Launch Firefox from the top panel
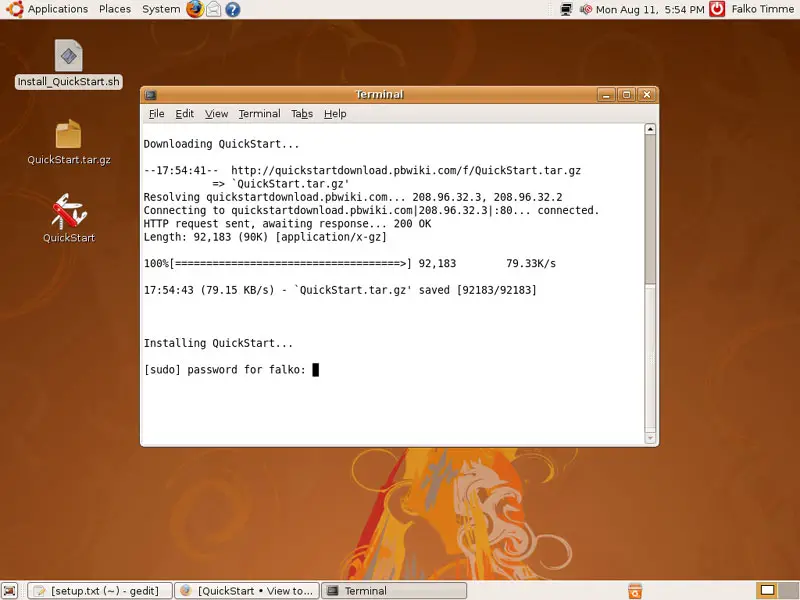Image resolution: width=800 pixels, height=600 pixels. point(194,9)
